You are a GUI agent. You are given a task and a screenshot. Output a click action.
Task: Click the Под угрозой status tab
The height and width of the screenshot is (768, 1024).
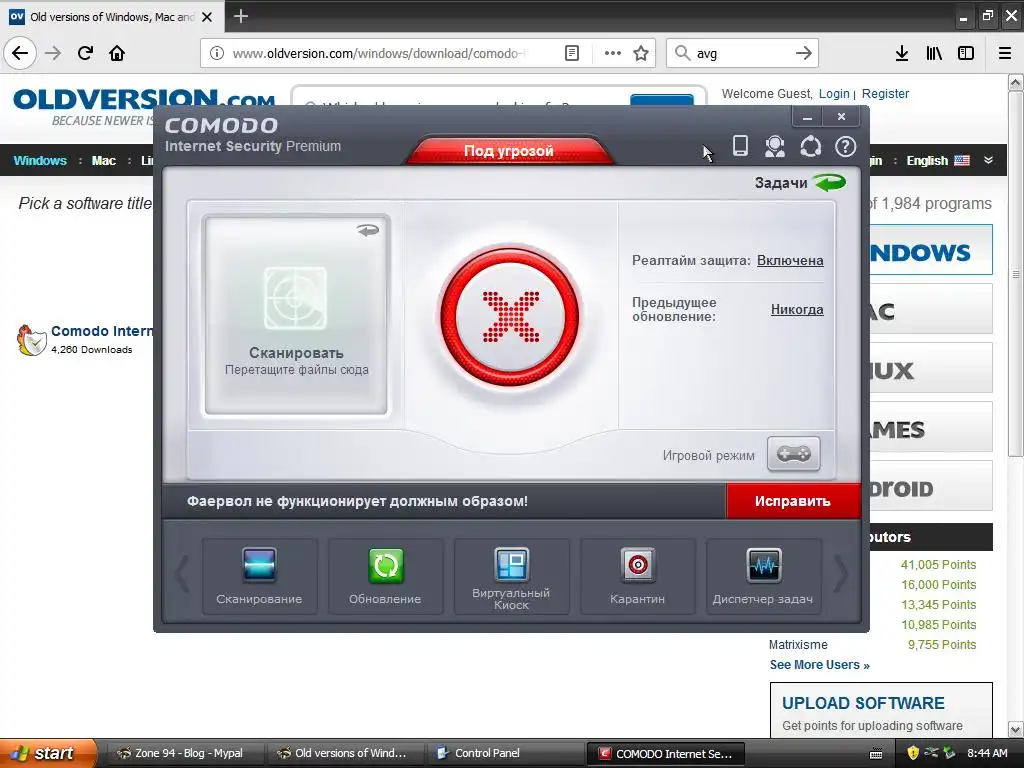tap(509, 150)
